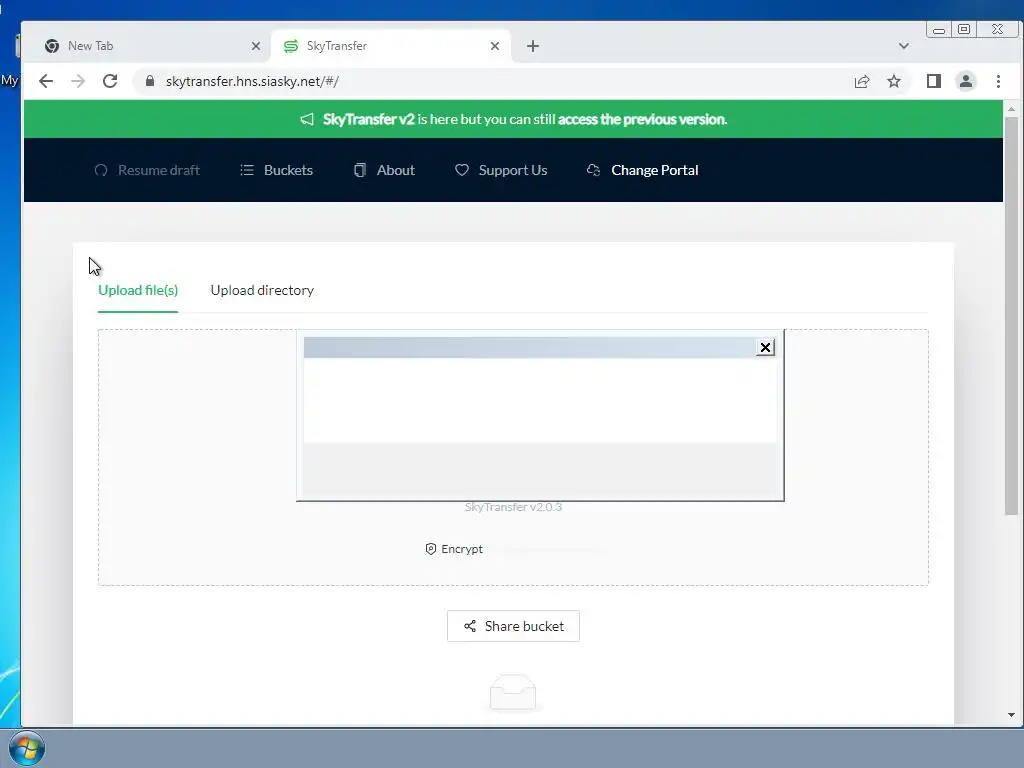1024x768 pixels.
Task: Go forward in browser history
Action: (x=78, y=81)
